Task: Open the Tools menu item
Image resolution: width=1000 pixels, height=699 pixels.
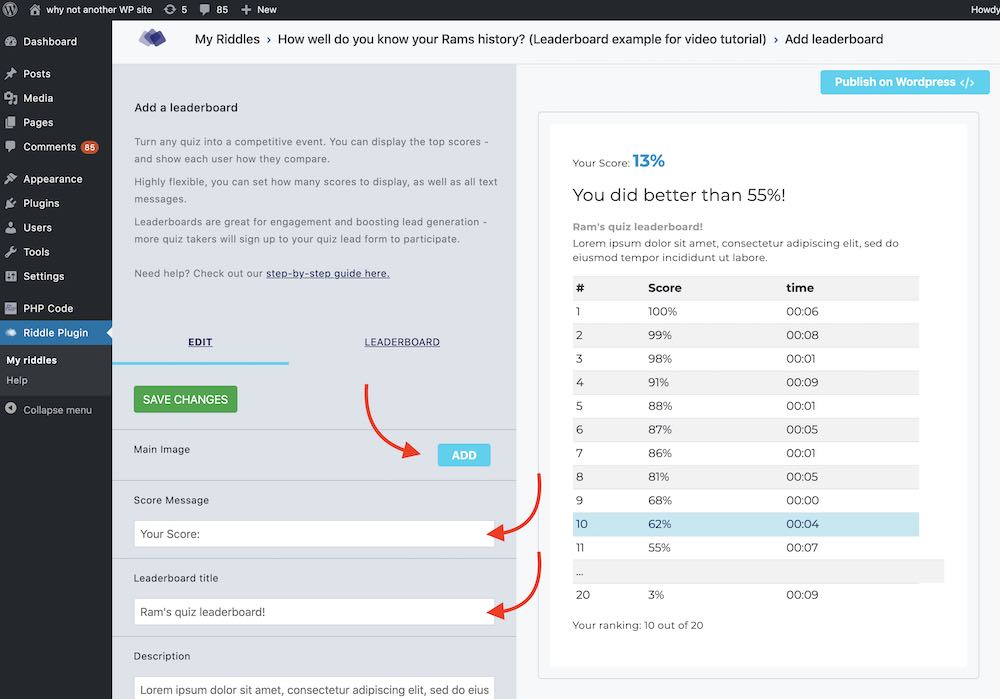Action: [36, 252]
